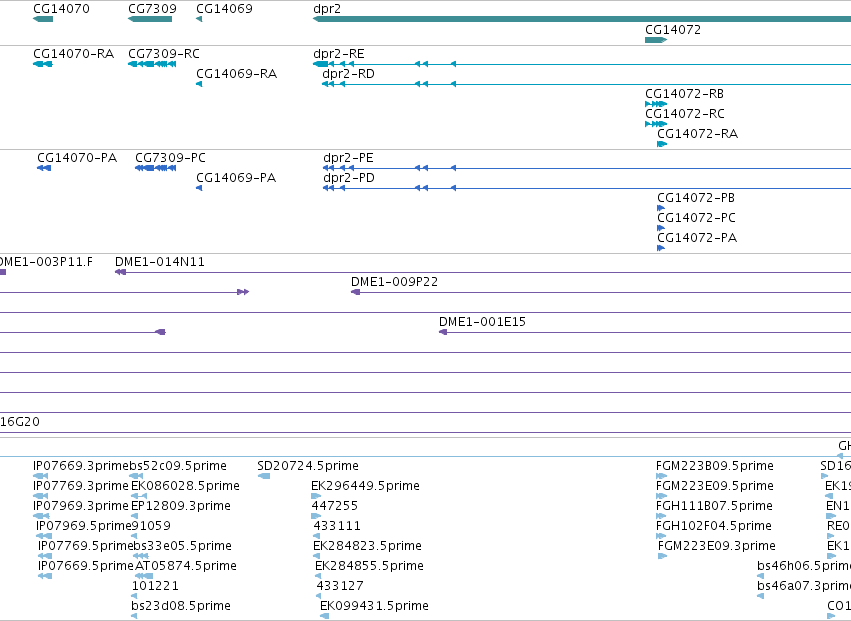Select EST label EP12809.3prime
This screenshot has height=621, width=851.
point(181,506)
